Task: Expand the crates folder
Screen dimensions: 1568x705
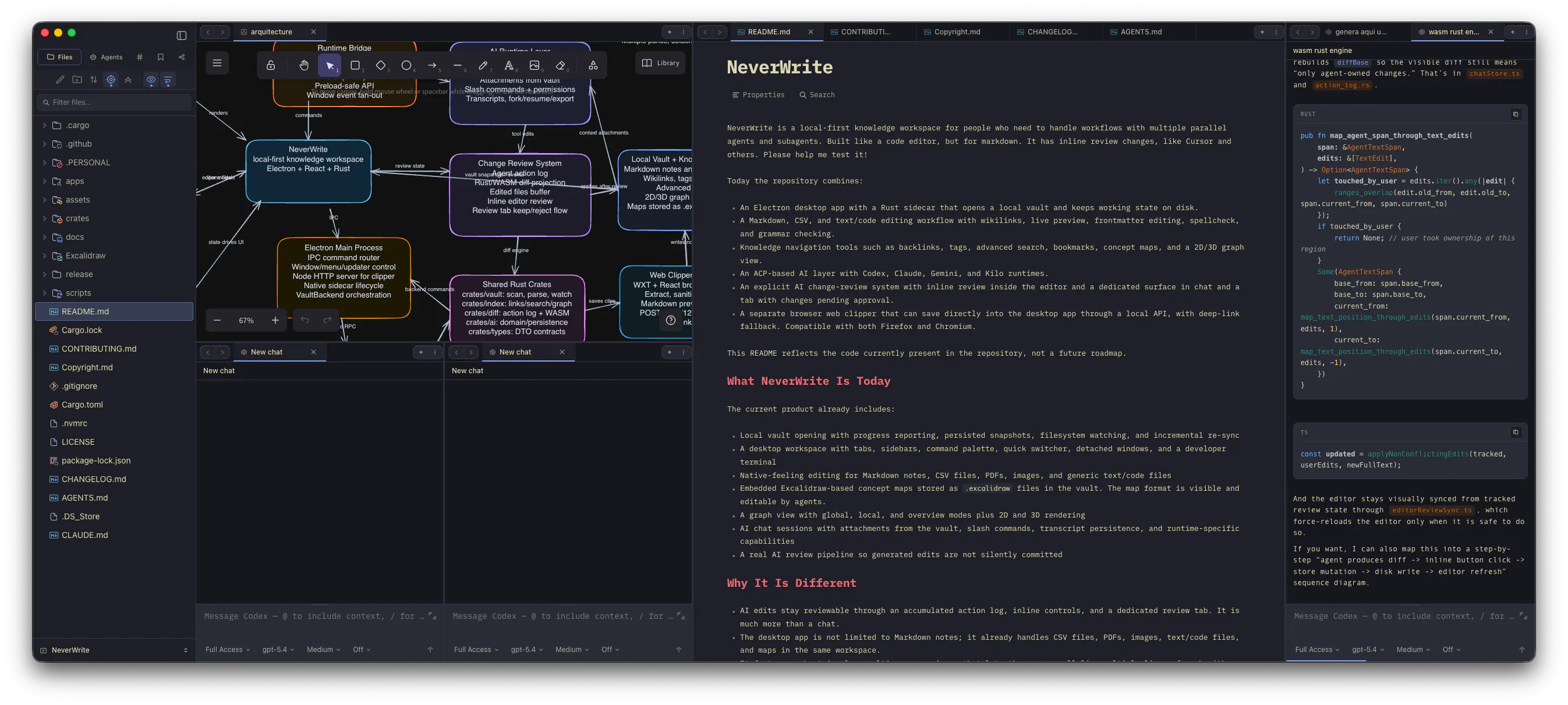Action: [44, 218]
